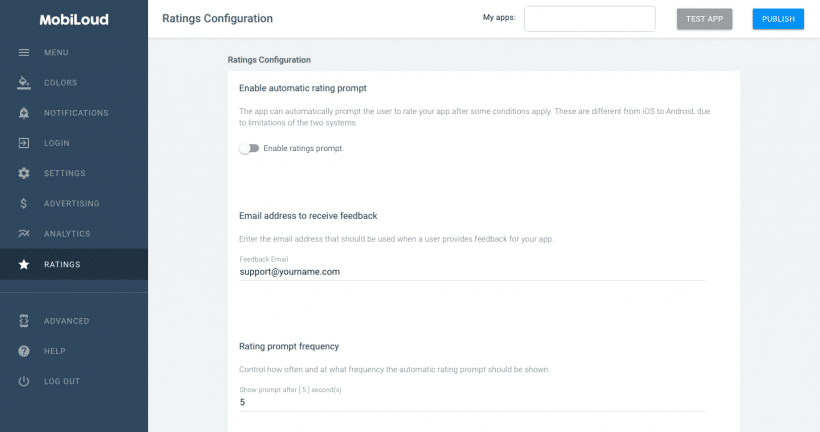Click the Show prompt after seconds field
The image size is (820, 432).
tap(472, 402)
